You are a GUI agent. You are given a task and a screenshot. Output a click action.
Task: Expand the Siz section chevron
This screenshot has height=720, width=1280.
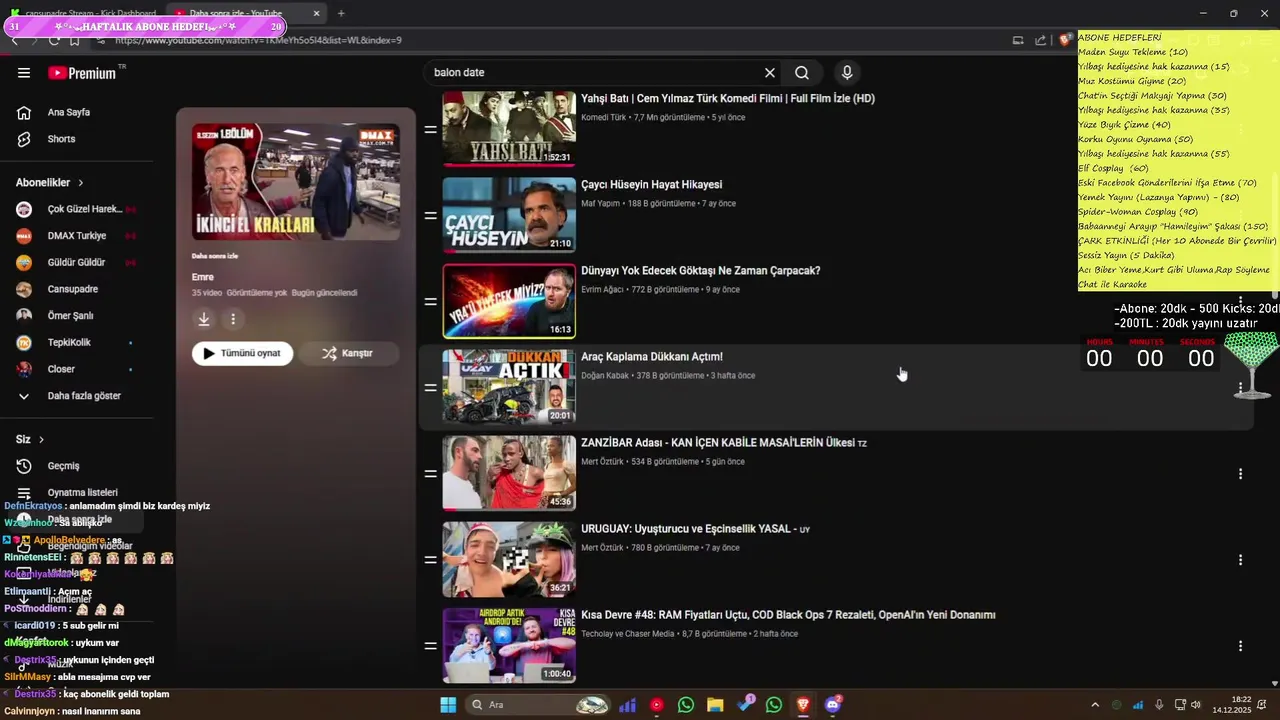click(x=41, y=440)
